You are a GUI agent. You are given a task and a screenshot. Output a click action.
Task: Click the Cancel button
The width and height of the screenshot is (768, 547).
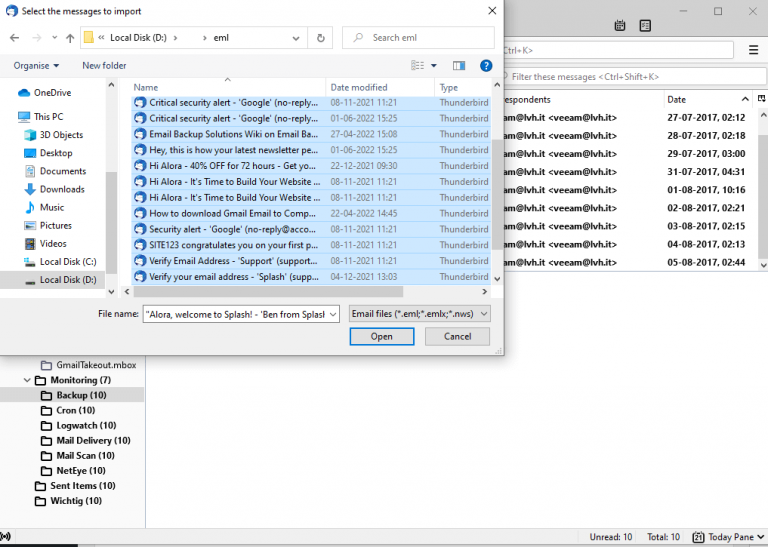(456, 337)
